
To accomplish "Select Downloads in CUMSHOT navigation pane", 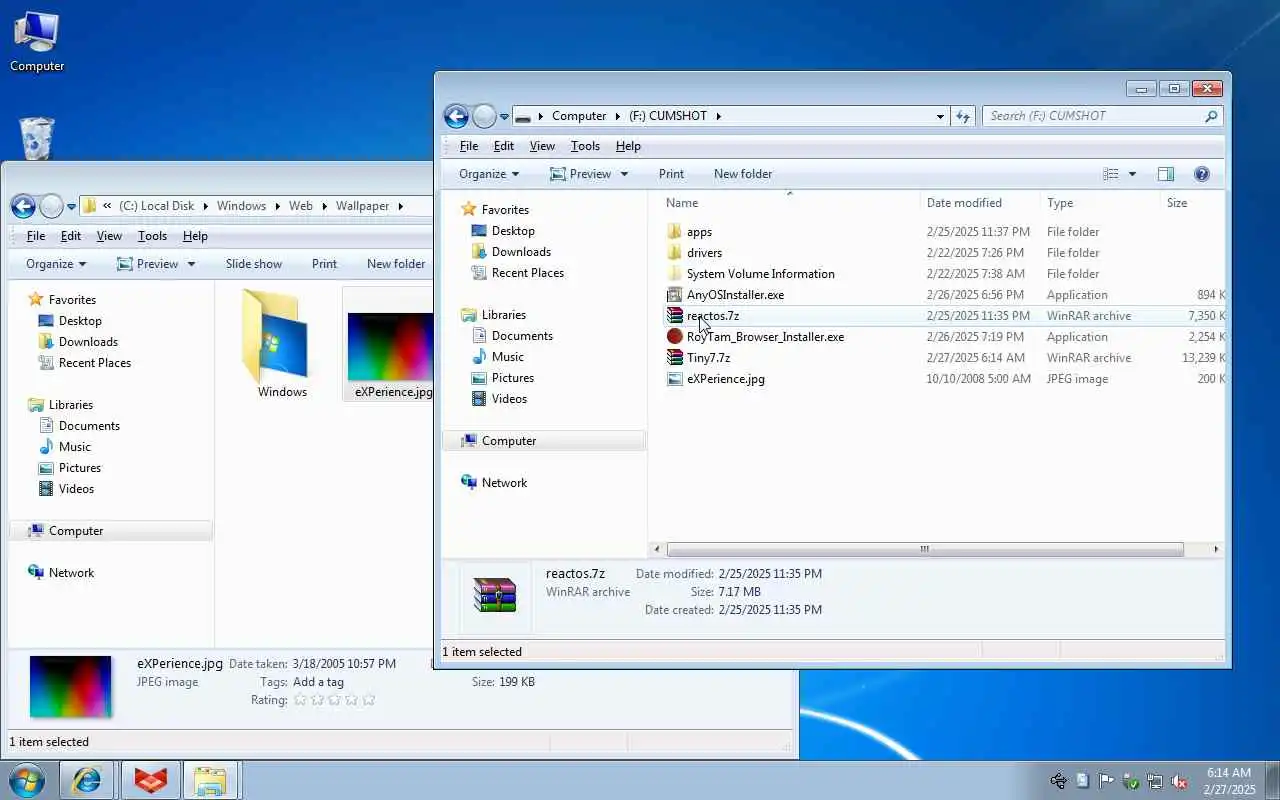I will pos(521,252).
